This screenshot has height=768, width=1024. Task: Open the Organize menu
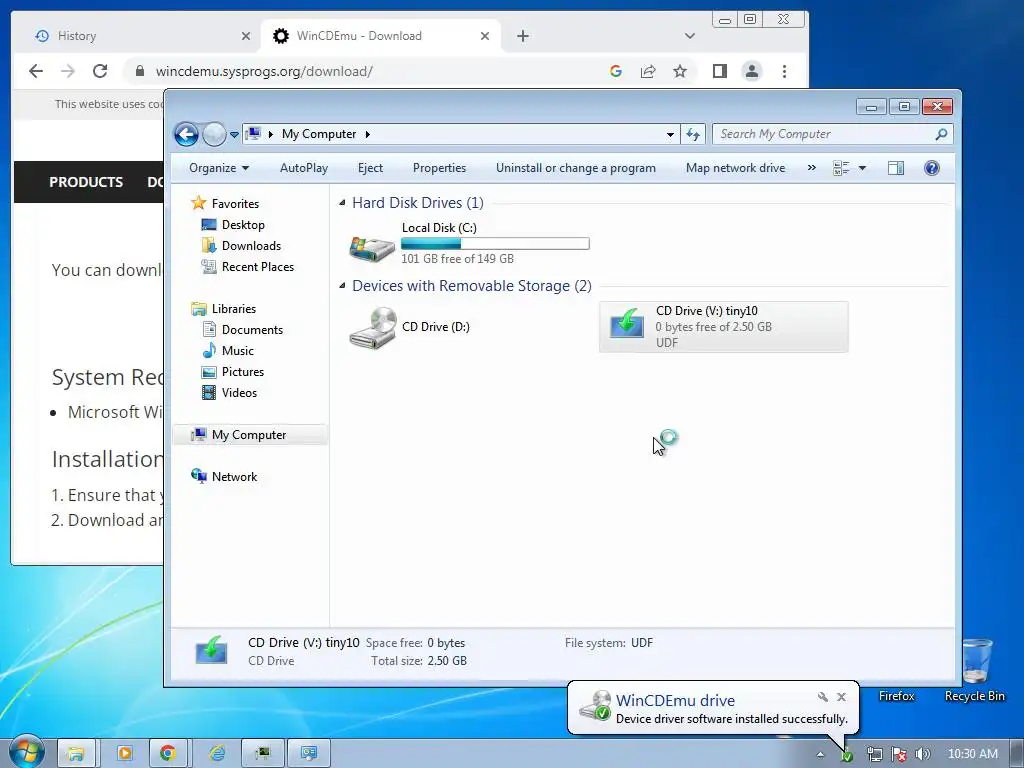219,168
